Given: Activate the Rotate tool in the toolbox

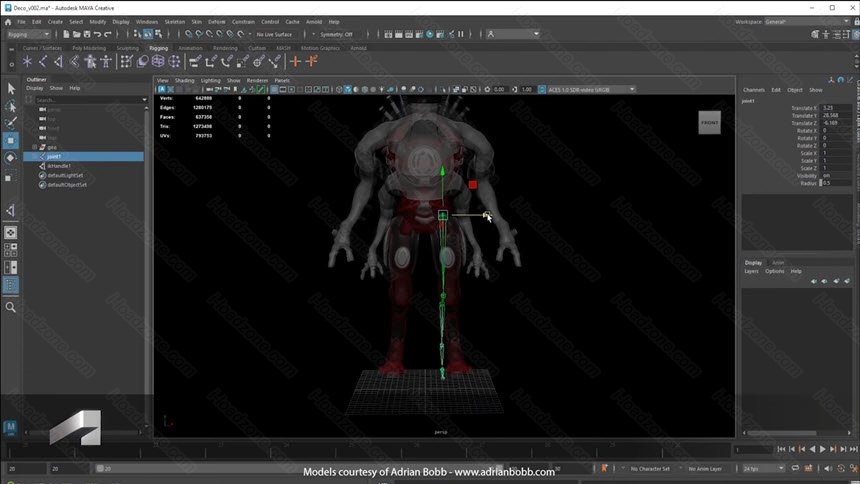Looking at the screenshot, I should point(10,158).
